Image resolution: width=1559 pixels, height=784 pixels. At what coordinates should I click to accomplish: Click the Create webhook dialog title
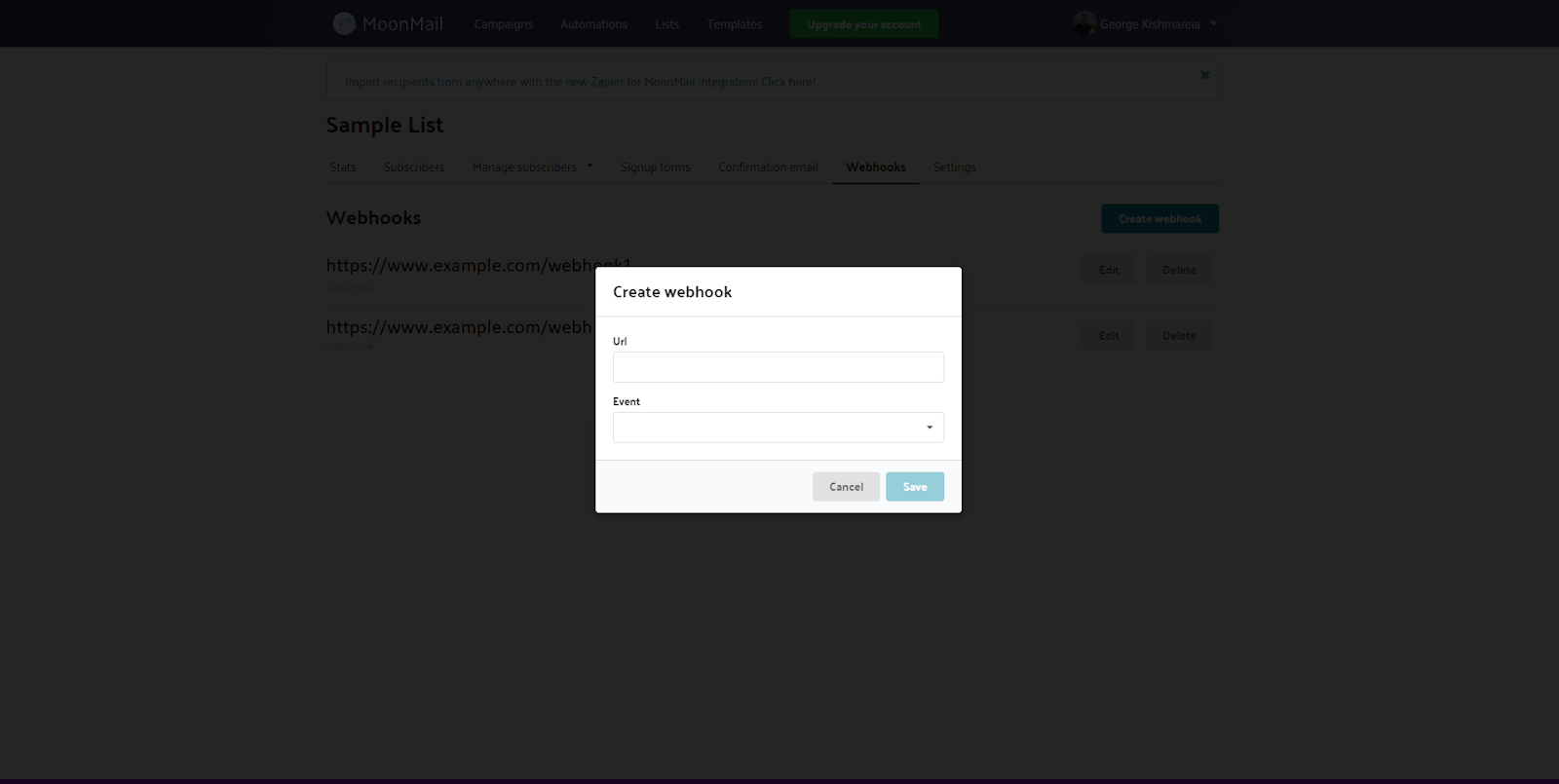[x=672, y=292]
